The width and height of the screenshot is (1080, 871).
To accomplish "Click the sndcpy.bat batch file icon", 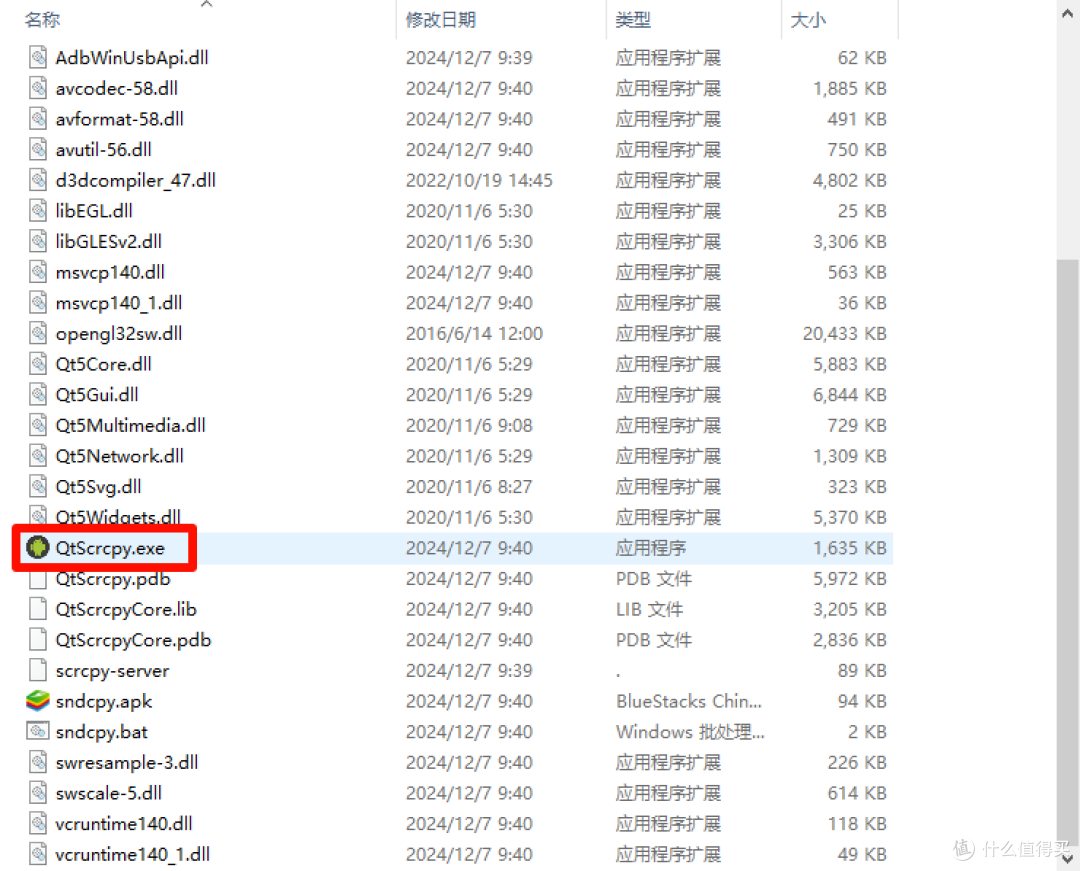I will pos(38,731).
